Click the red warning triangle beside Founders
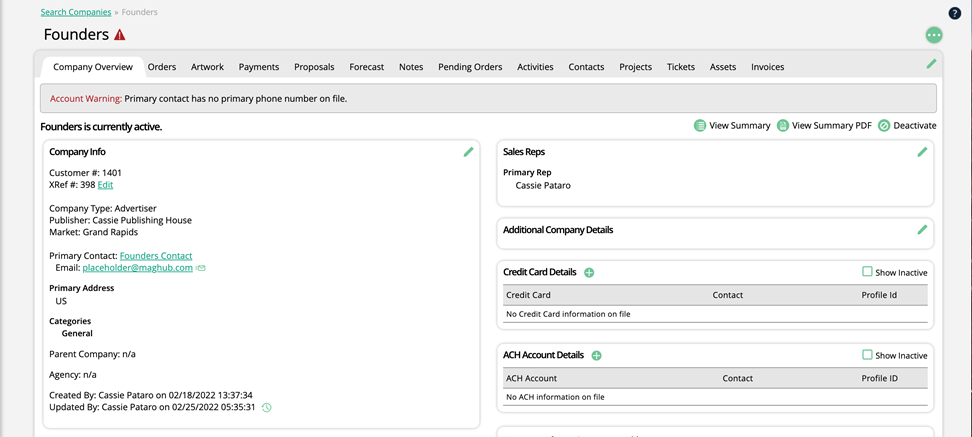This screenshot has width=972, height=437. pyautogui.click(x=120, y=35)
